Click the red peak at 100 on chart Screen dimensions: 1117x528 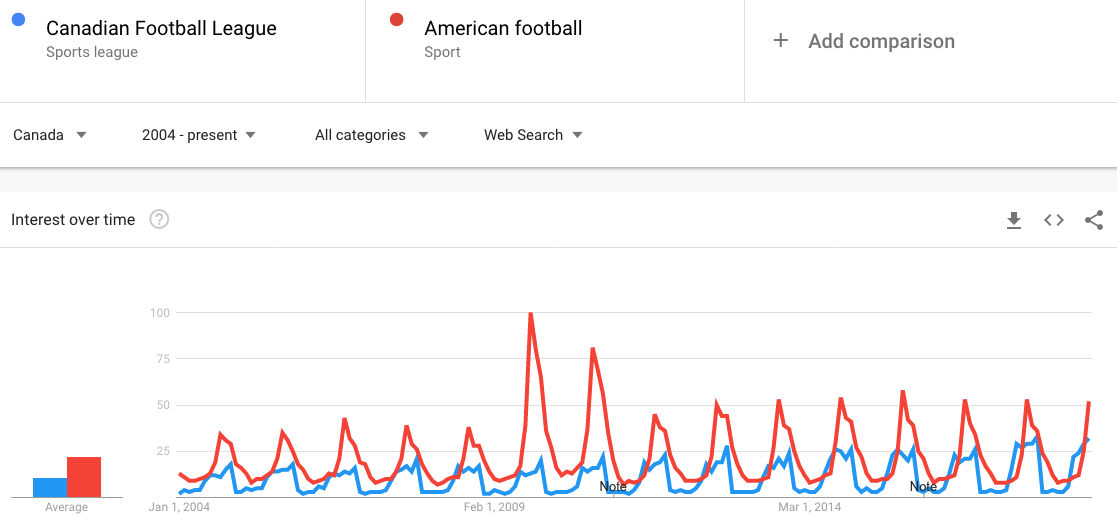(530, 314)
